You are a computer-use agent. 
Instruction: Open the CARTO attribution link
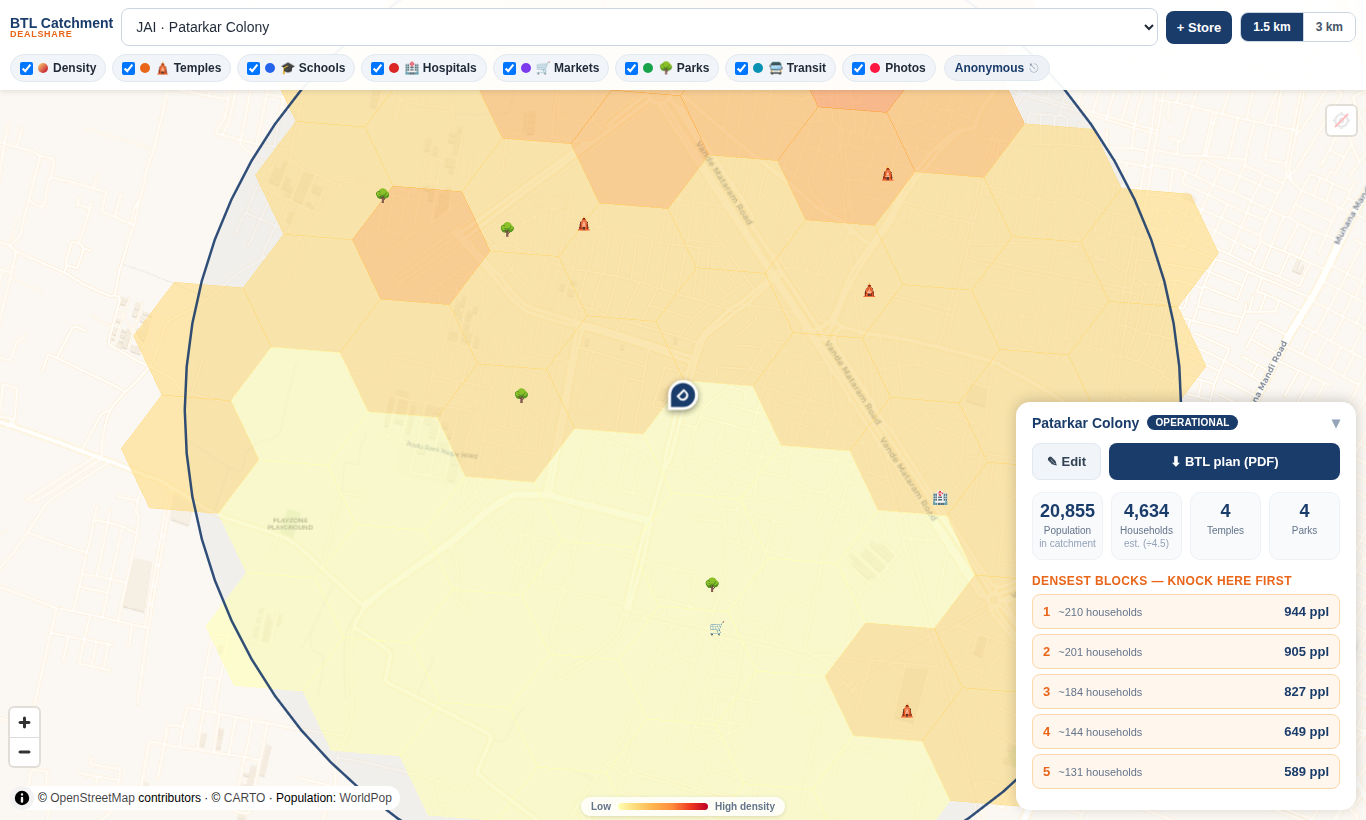click(244, 798)
